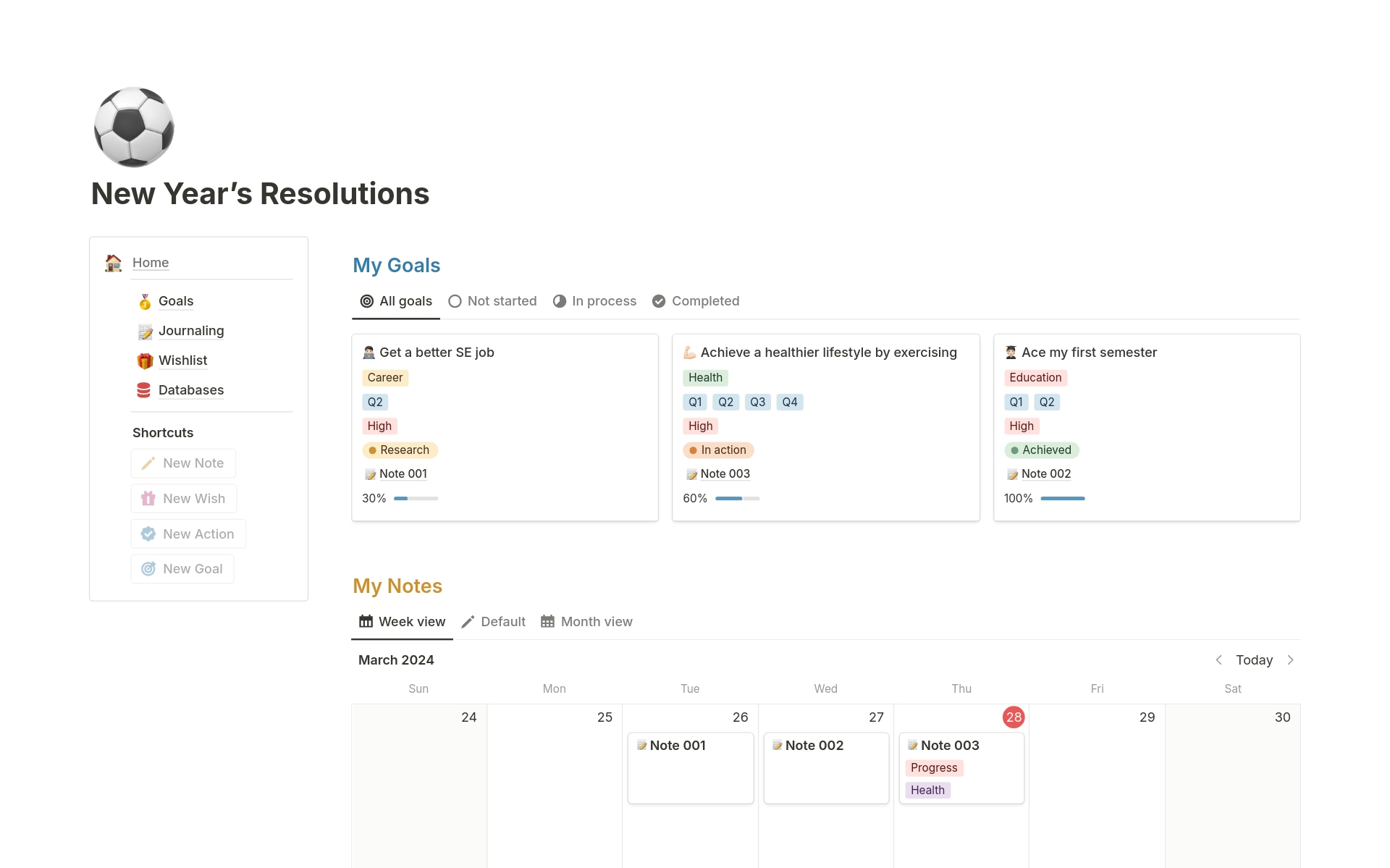Click the soccer ball page icon
The width and height of the screenshot is (1390, 868).
click(x=133, y=127)
